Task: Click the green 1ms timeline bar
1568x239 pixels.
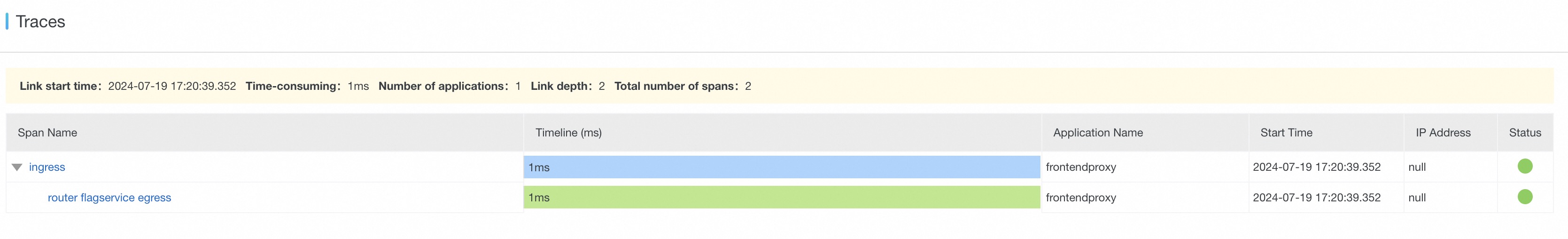Action: point(781,198)
